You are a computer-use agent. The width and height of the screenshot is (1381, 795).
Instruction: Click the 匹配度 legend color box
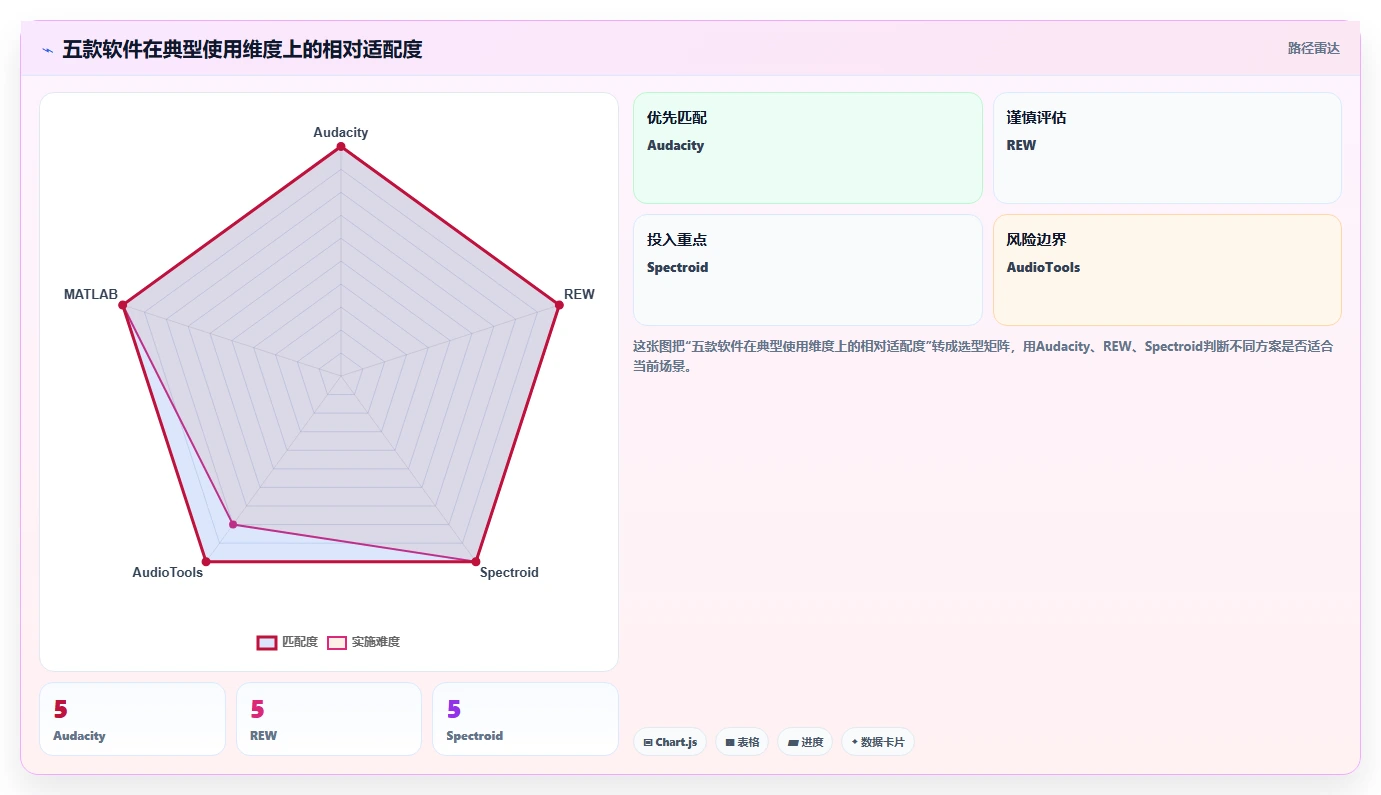(267, 642)
